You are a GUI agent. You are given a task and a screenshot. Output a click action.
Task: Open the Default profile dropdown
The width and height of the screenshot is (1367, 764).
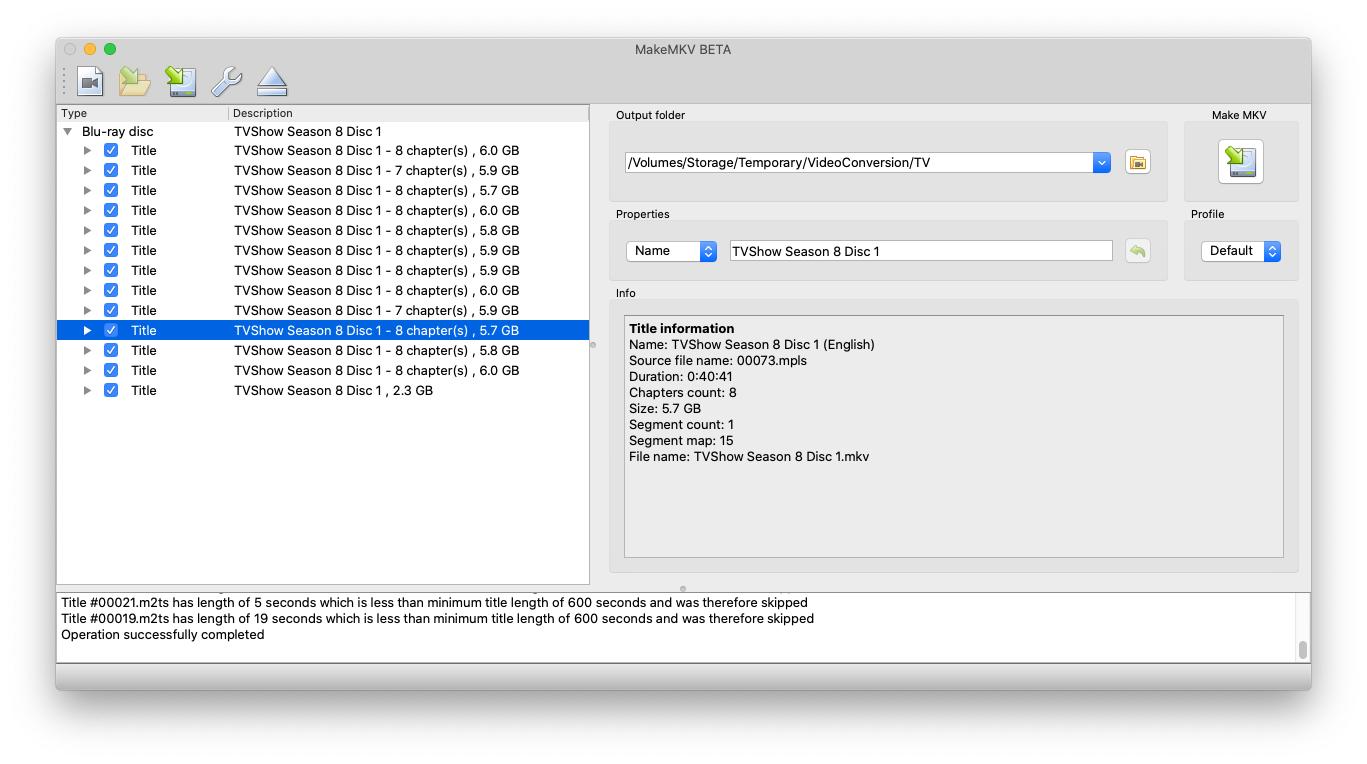click(1241, 251)
